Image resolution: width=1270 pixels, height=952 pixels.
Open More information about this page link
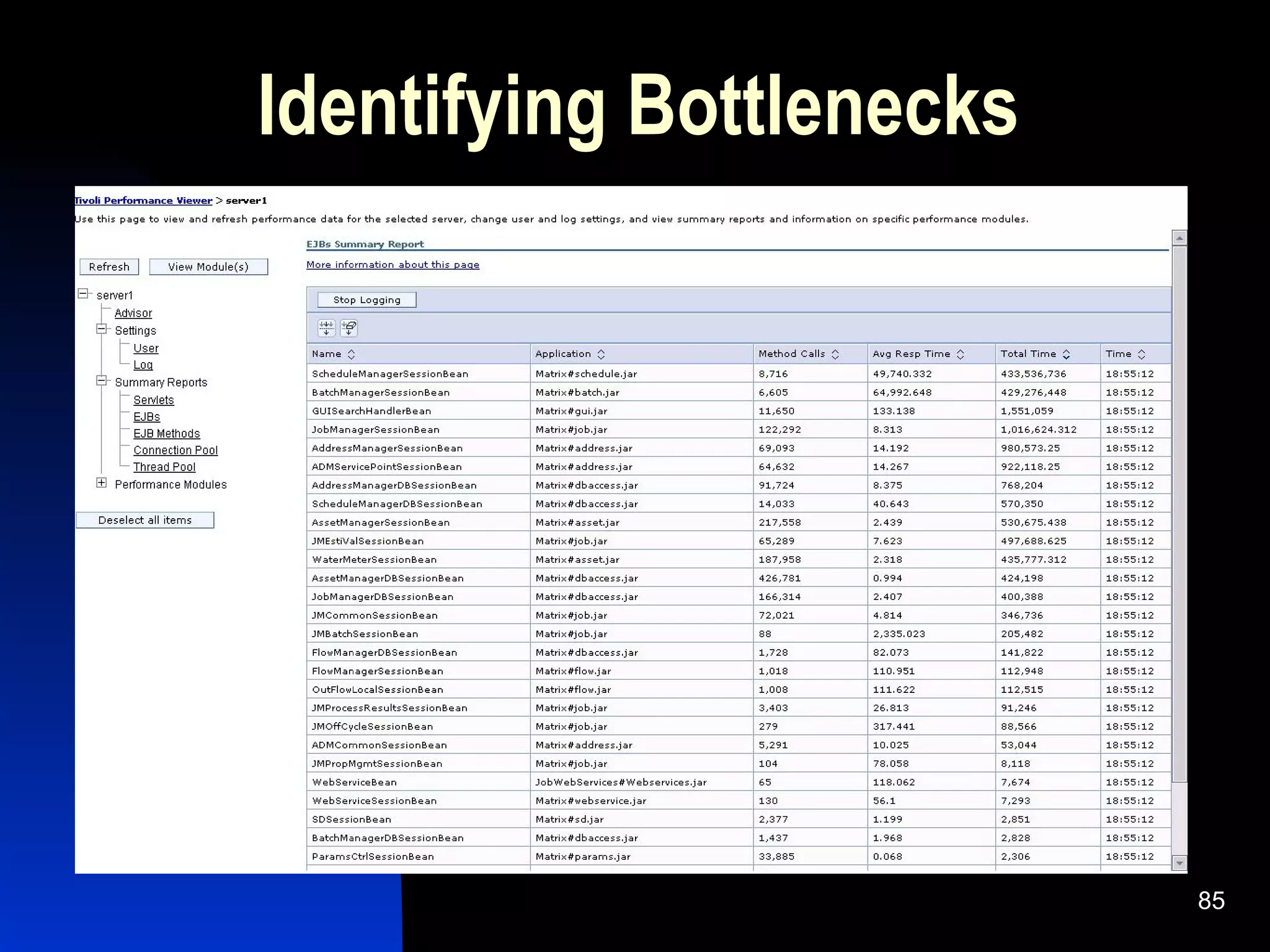[393, 265]
